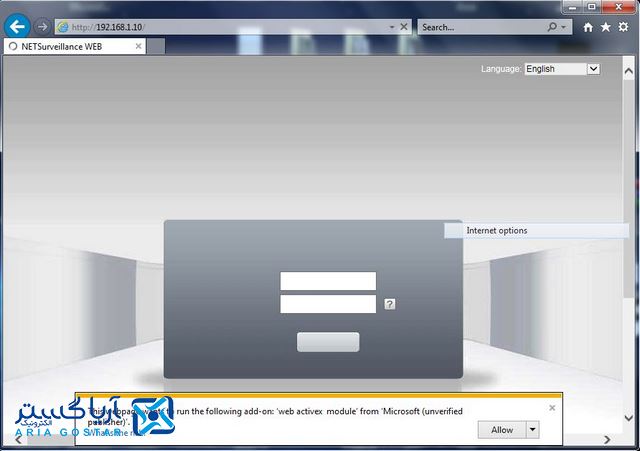Screen dimensions: 640x451
Task: Open the browser Home icon
Action: [588, 27]
